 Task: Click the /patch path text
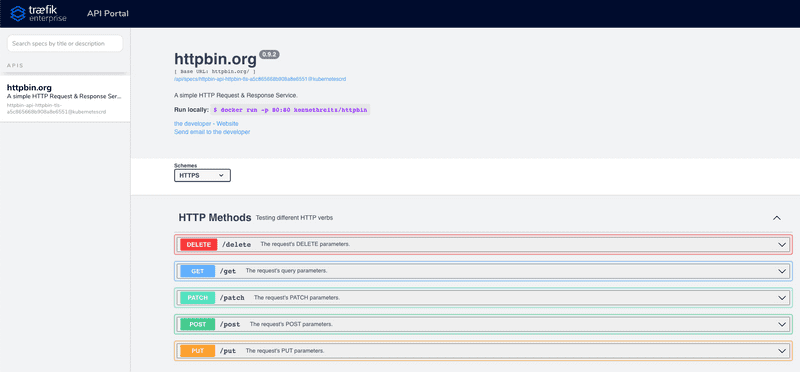click(x=232, y=298)
